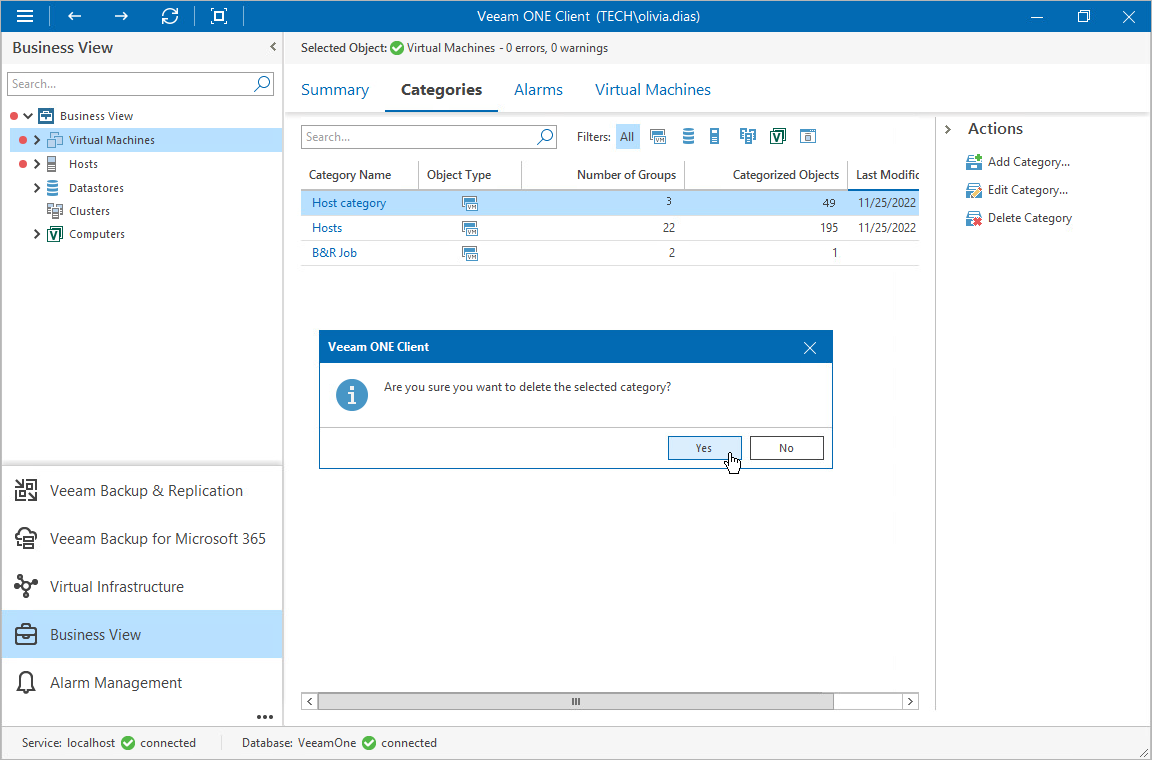This screenshot has width=1152, height=760.
Task: Click VM type icon in B&R Job row
Action: [x=469, y=253]
